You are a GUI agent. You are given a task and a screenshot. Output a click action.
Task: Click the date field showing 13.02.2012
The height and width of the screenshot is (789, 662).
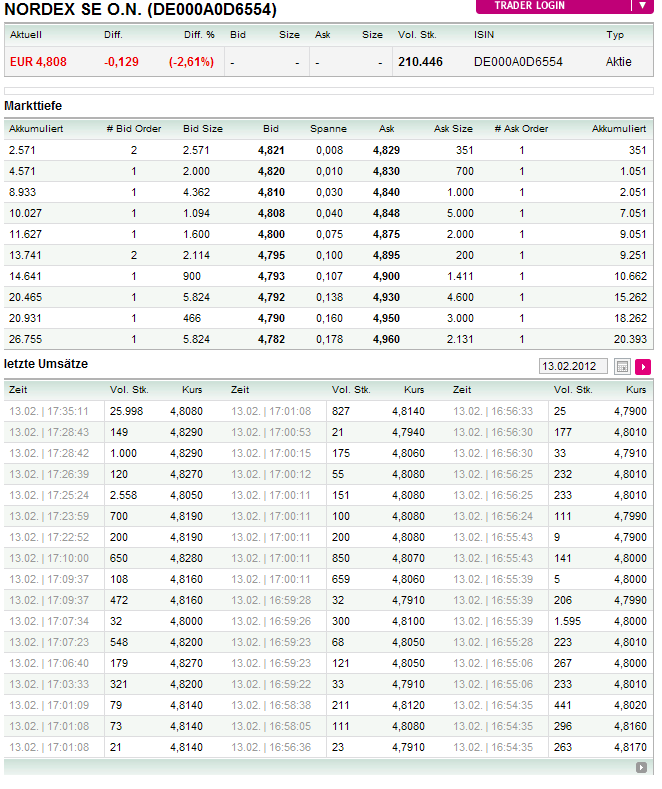tap(572, 366)
